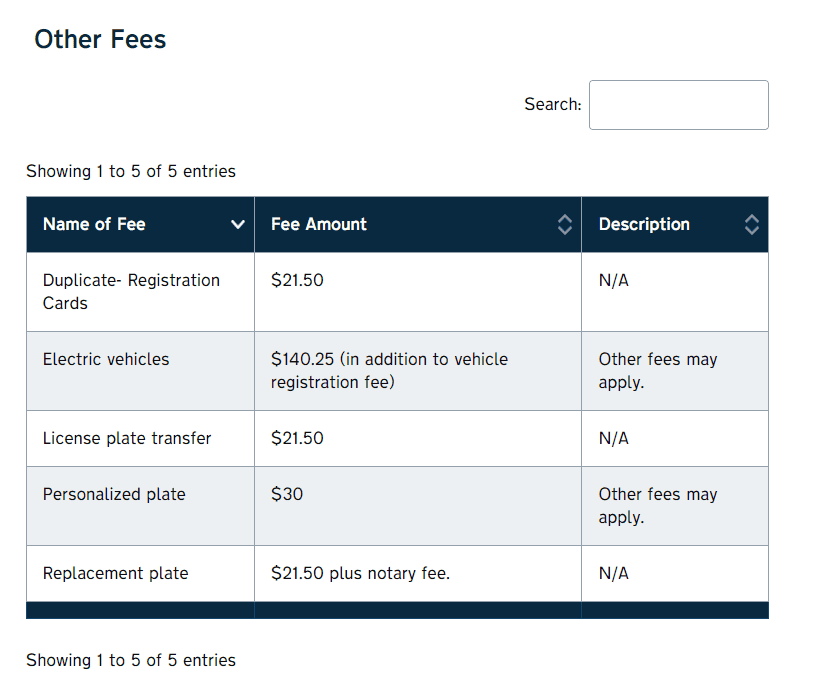Click the $140.25 electric vehicle fee cell
Viewport: 814px width, 699px height.
click(x=418, y=371)
